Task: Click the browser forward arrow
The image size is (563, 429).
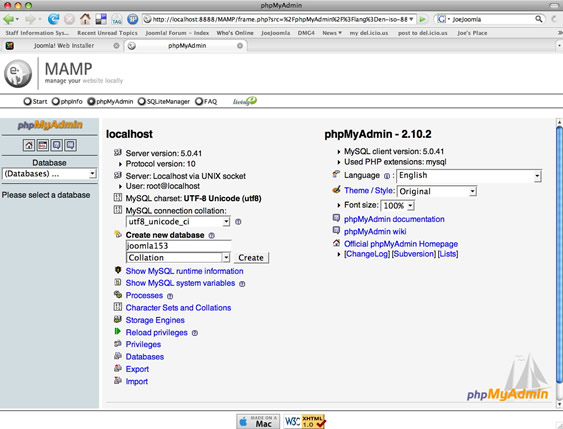Action: (31, 19)
